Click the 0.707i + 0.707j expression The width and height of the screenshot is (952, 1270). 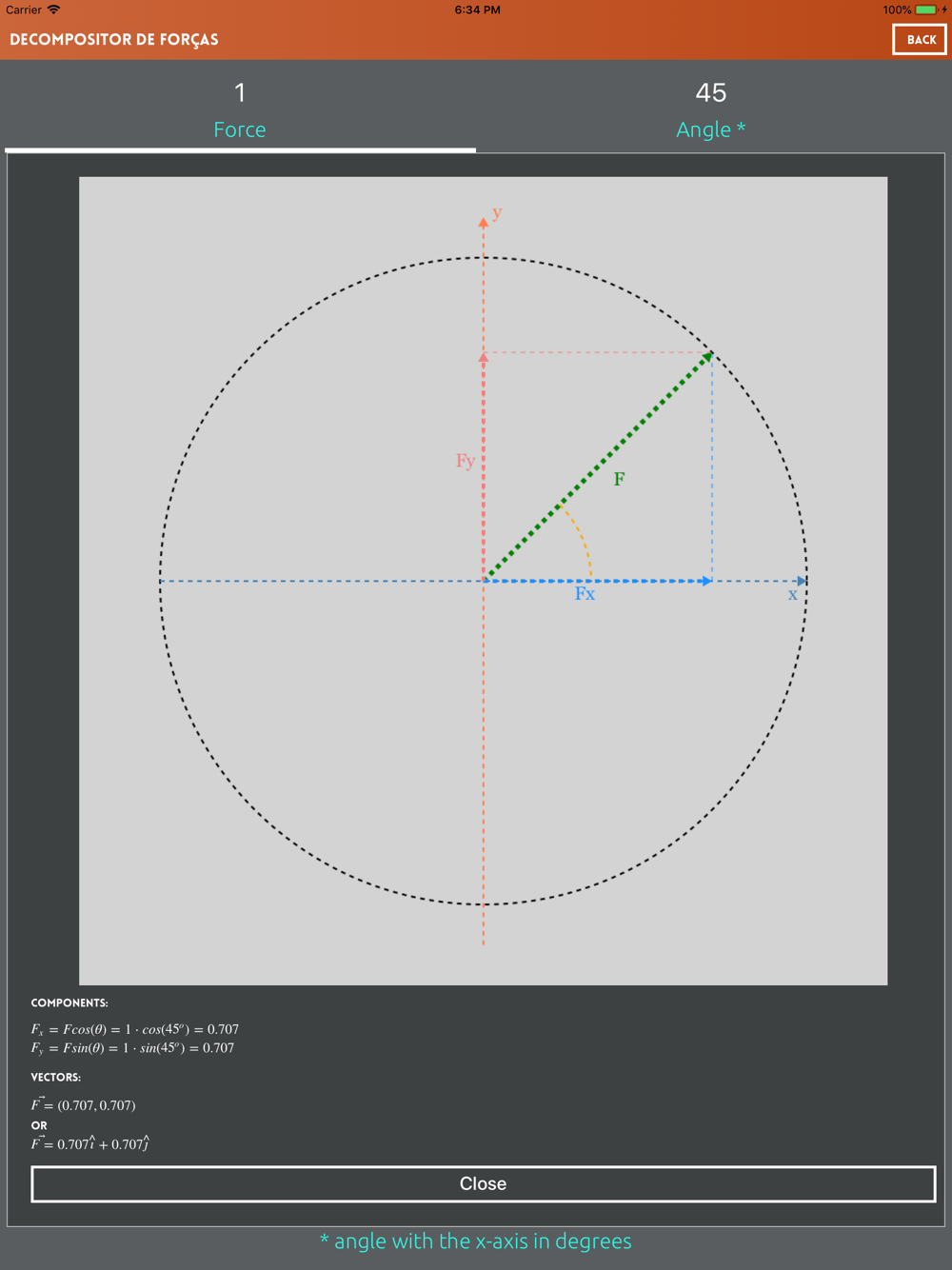click(x=90, y=1143)
